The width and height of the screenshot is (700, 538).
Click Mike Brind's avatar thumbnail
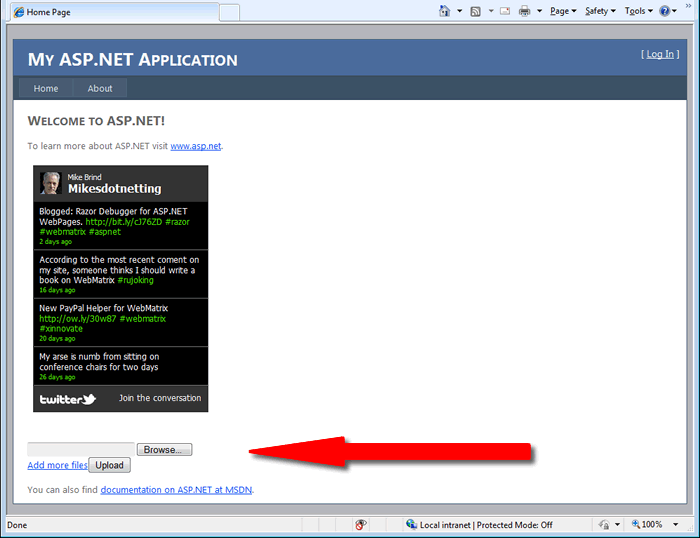[50, 183]
